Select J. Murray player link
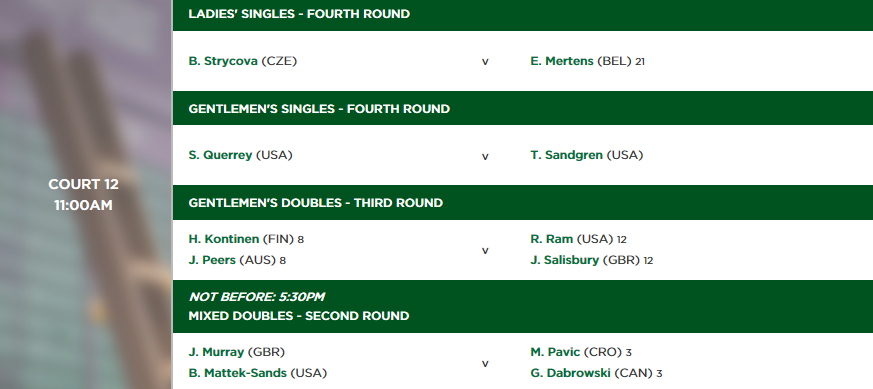 (216, 352)
